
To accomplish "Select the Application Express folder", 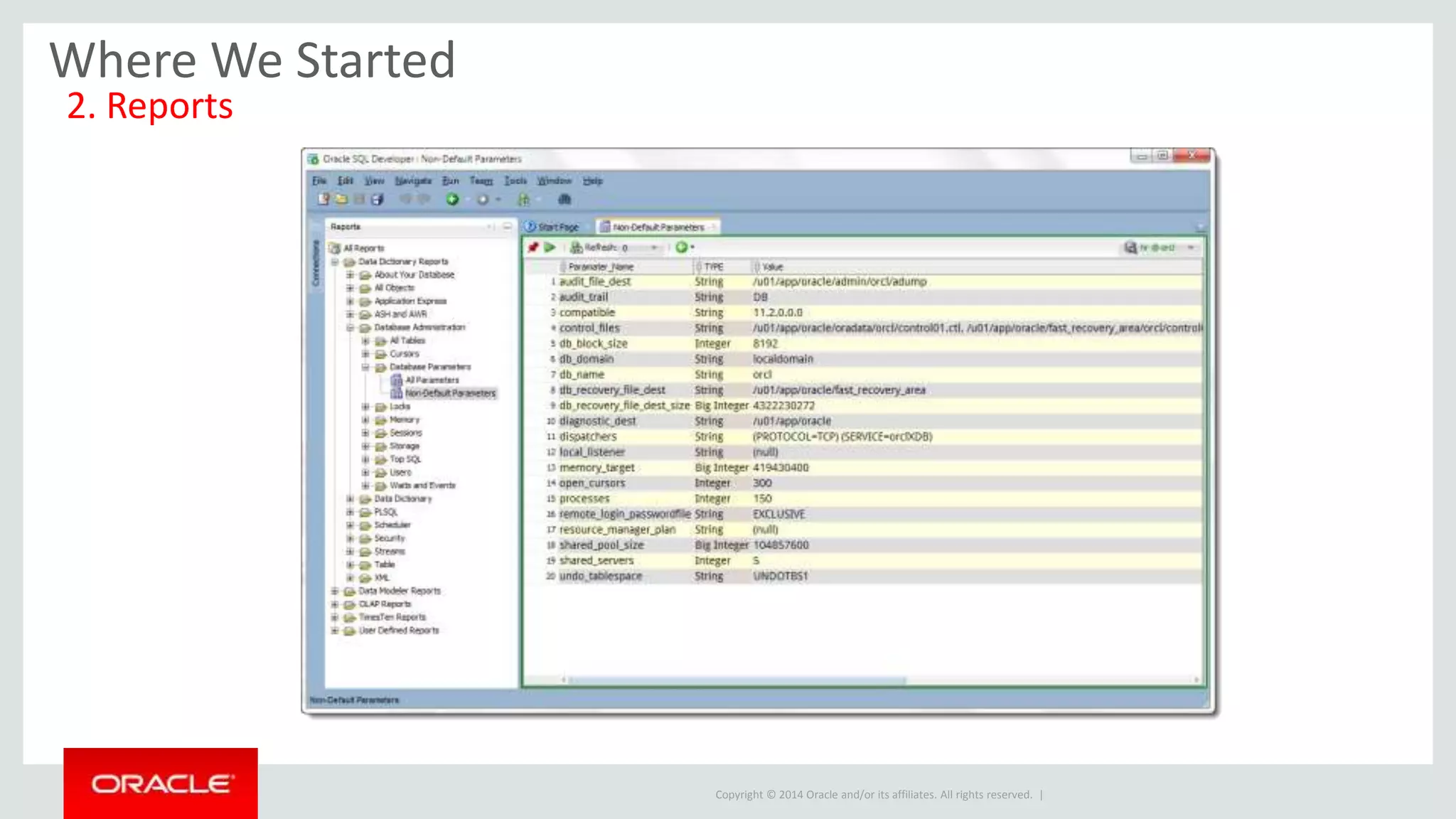I will coord(410,301).
